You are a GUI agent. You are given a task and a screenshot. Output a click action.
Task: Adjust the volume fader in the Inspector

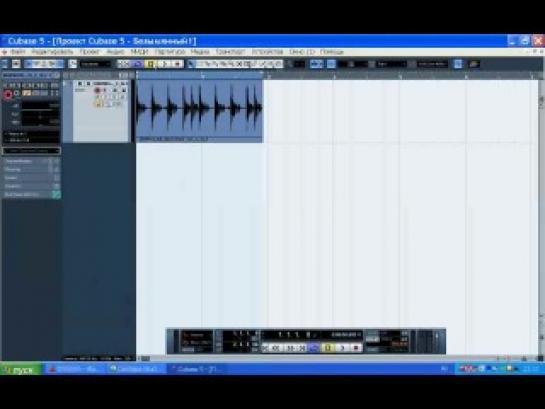(x=40, y=106)
